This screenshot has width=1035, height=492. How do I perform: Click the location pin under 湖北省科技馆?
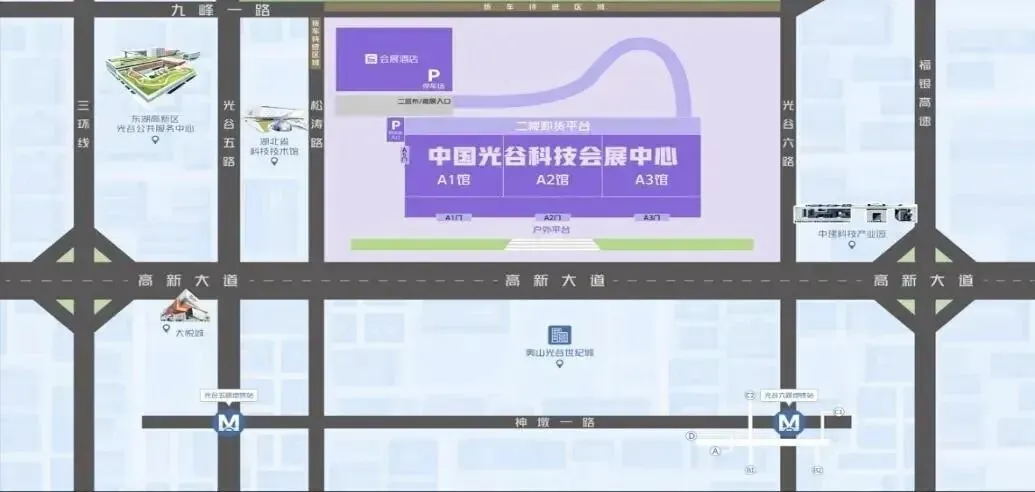tap(274, 161)
